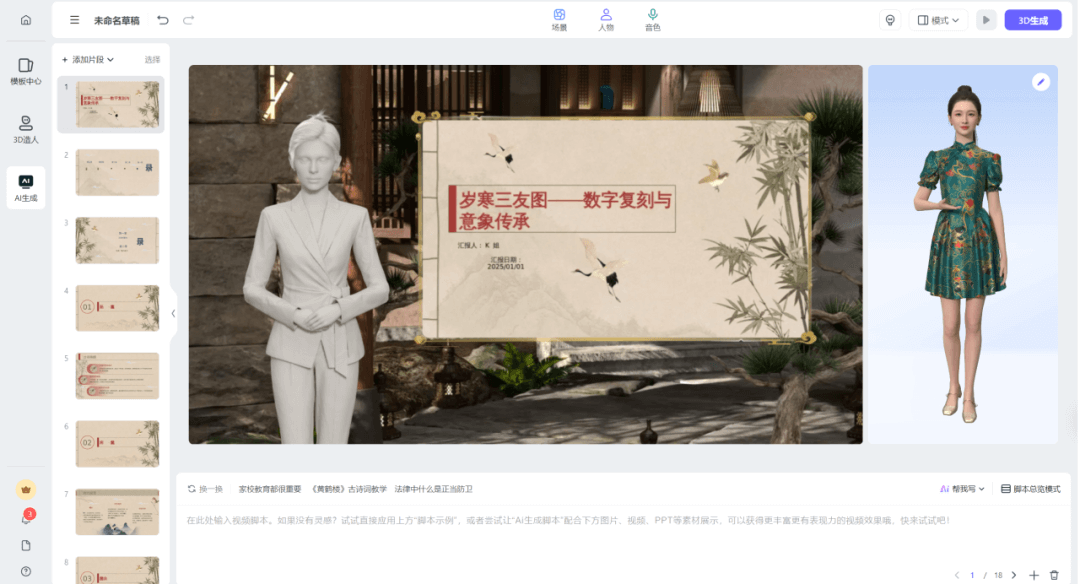Screen dimensions: 1080x584
Task: Open the hamburger menu next to 未命名草稿
Action: tap(74, 20)
